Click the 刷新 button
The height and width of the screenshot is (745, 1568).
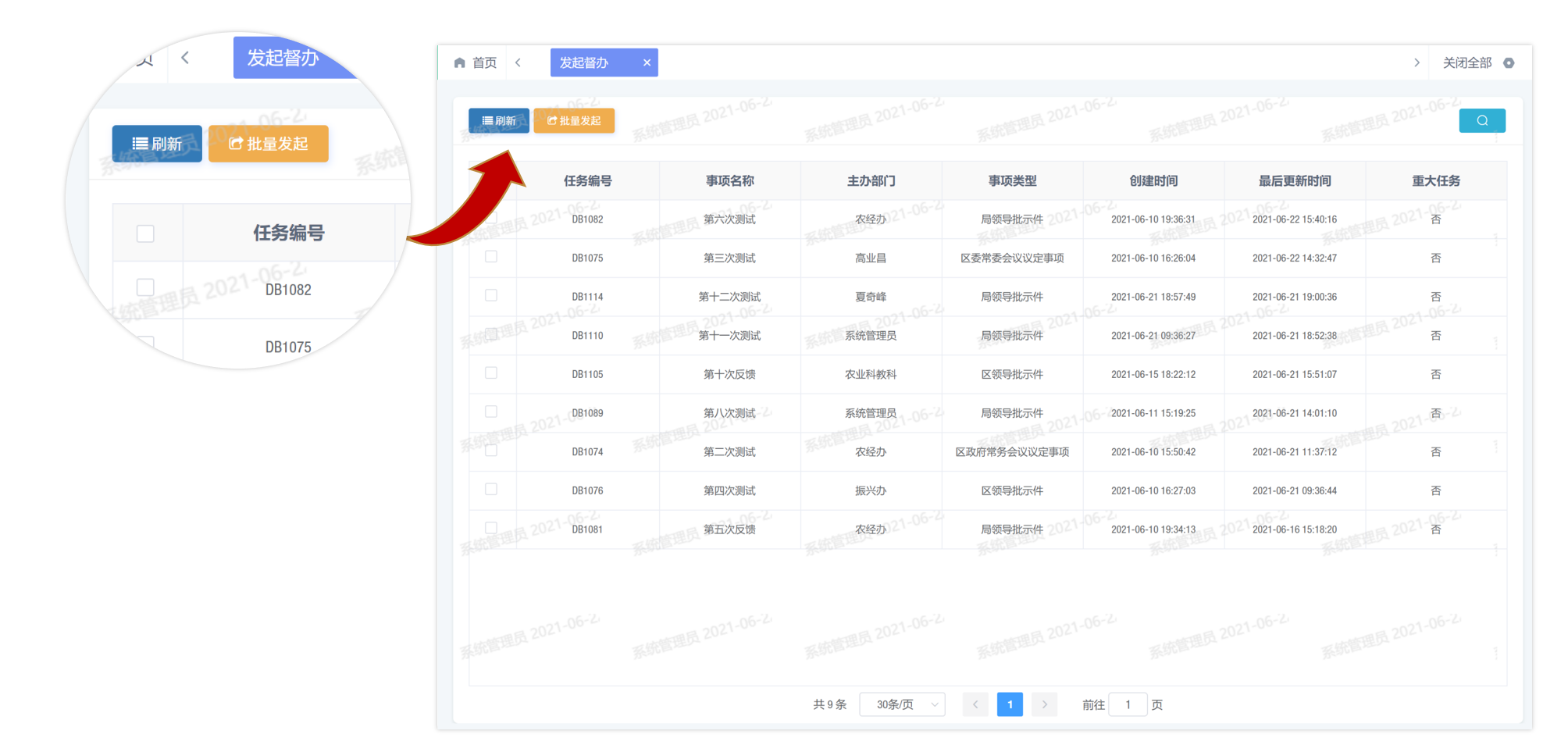(x=498, y=120)
